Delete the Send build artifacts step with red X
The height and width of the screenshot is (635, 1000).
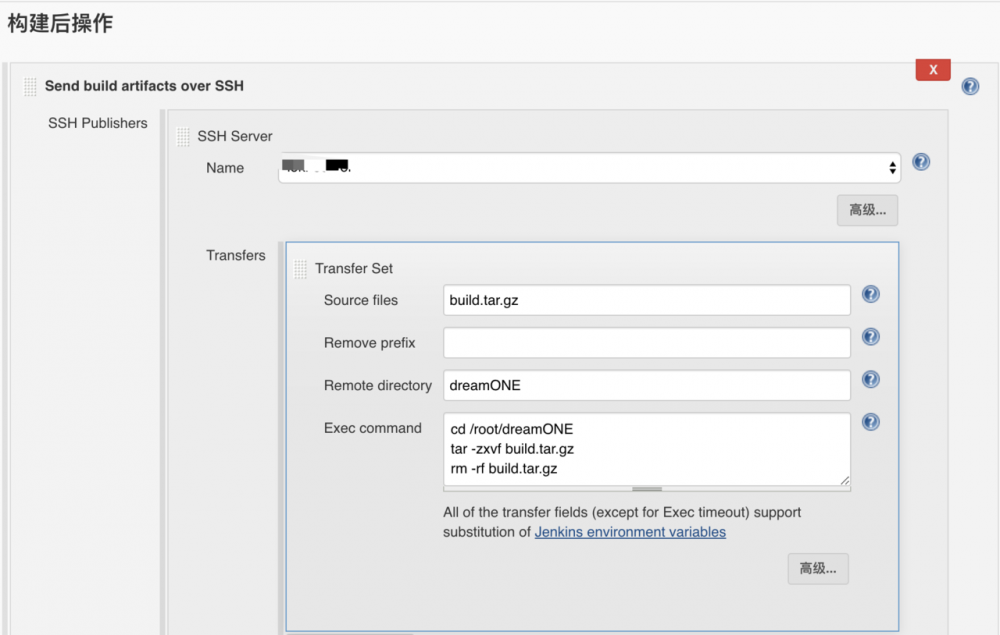pyautogui.click(x=932, y=69)
